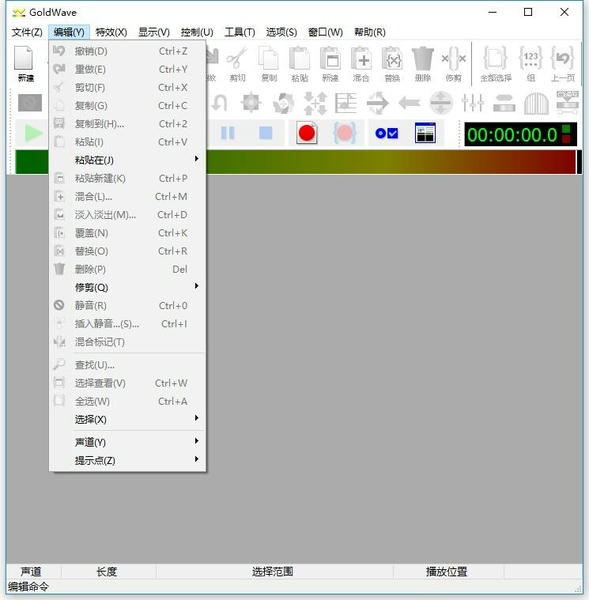This screenshot has width=589, height=600.
Task: Click the Paste New (新建) clipboard toolbar icon
Action: pos(330,64)
